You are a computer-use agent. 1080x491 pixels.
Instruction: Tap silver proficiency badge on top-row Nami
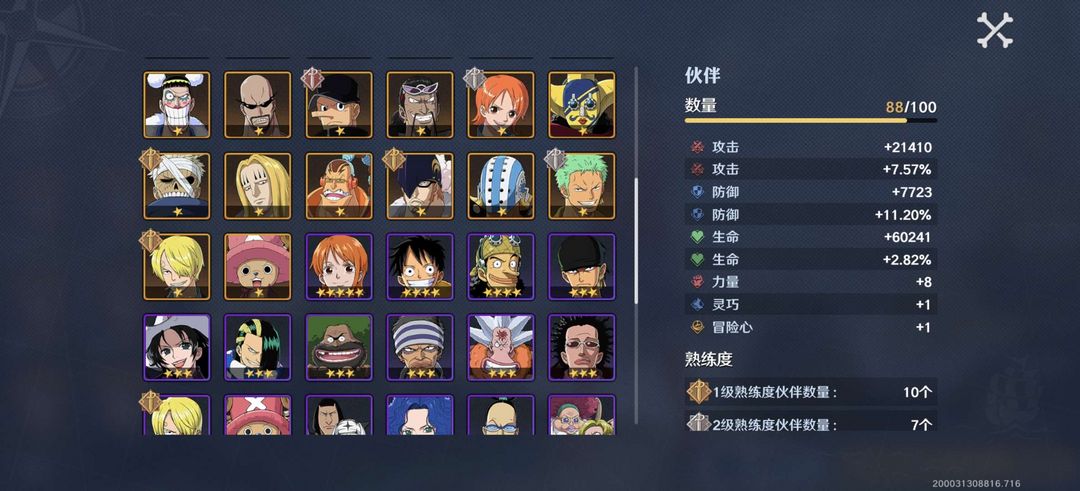point(475,79)
